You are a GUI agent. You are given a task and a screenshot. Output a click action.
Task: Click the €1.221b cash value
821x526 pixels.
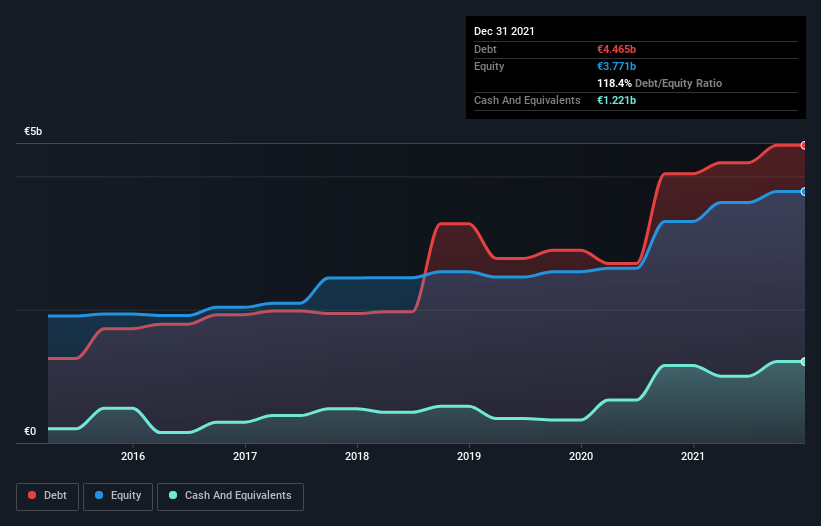click(616, 100)
